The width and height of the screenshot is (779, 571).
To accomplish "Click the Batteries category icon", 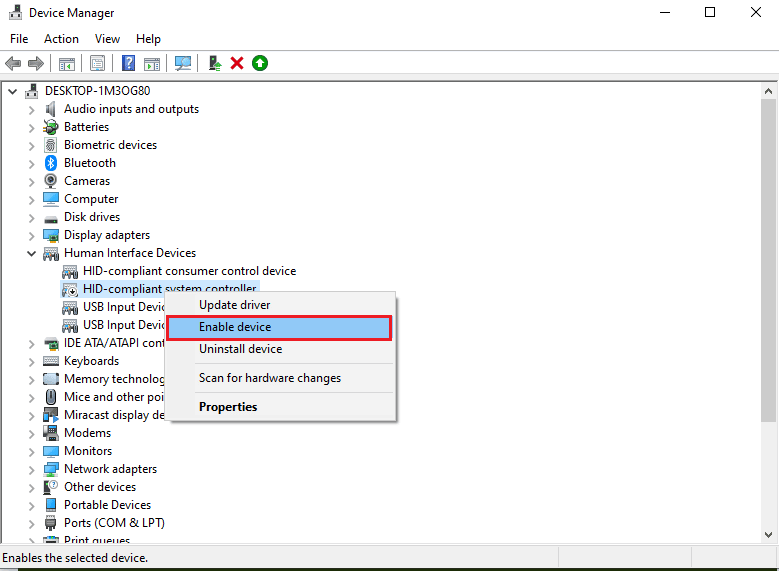I will [51, 127].
